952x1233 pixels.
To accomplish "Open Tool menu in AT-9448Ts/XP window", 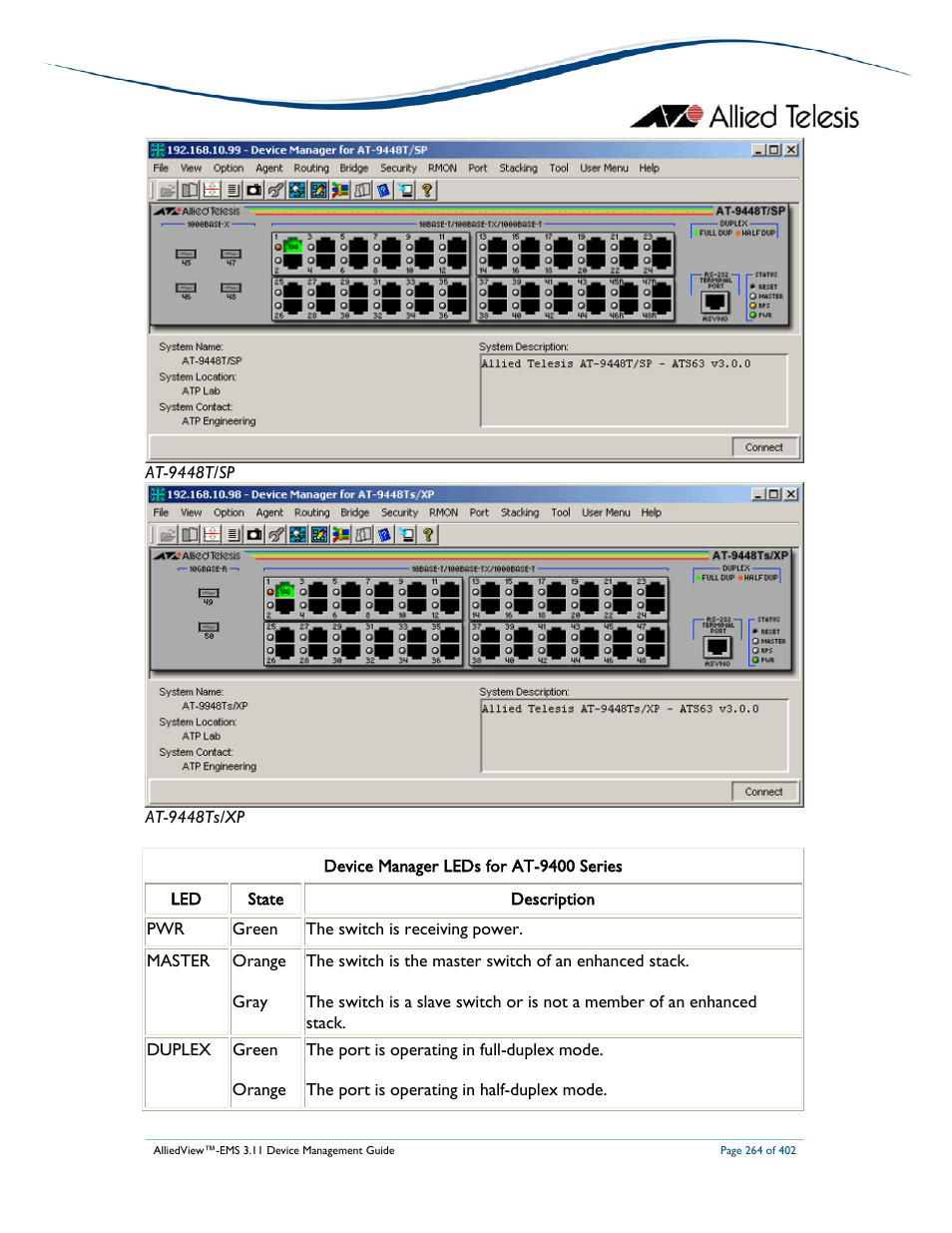I will coord(561,512).
